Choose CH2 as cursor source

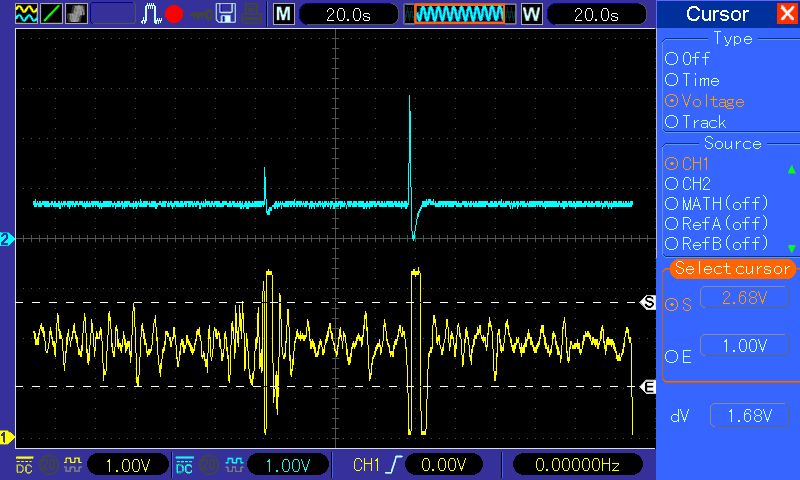(x=671, y=184)
